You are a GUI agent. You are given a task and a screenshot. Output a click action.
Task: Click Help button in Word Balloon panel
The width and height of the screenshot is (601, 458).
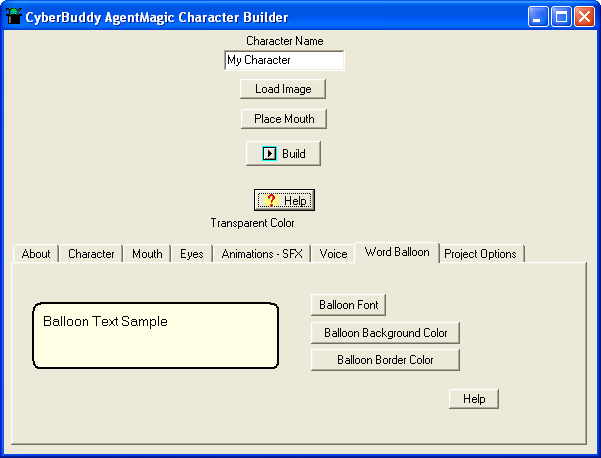click(474, 399)
